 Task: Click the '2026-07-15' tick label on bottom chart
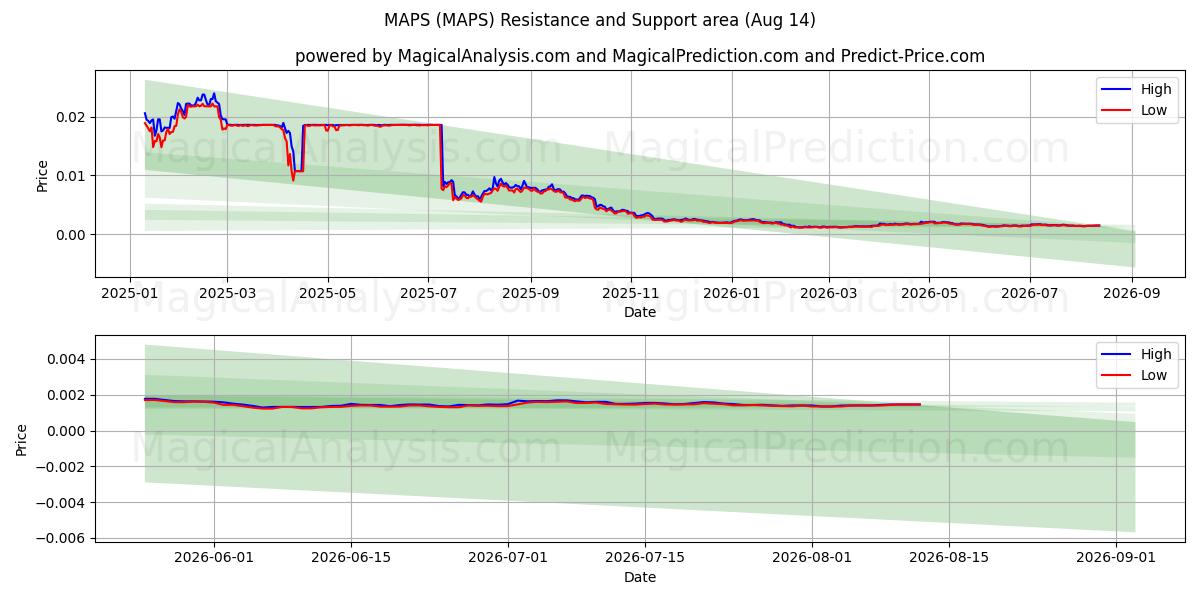645,559
